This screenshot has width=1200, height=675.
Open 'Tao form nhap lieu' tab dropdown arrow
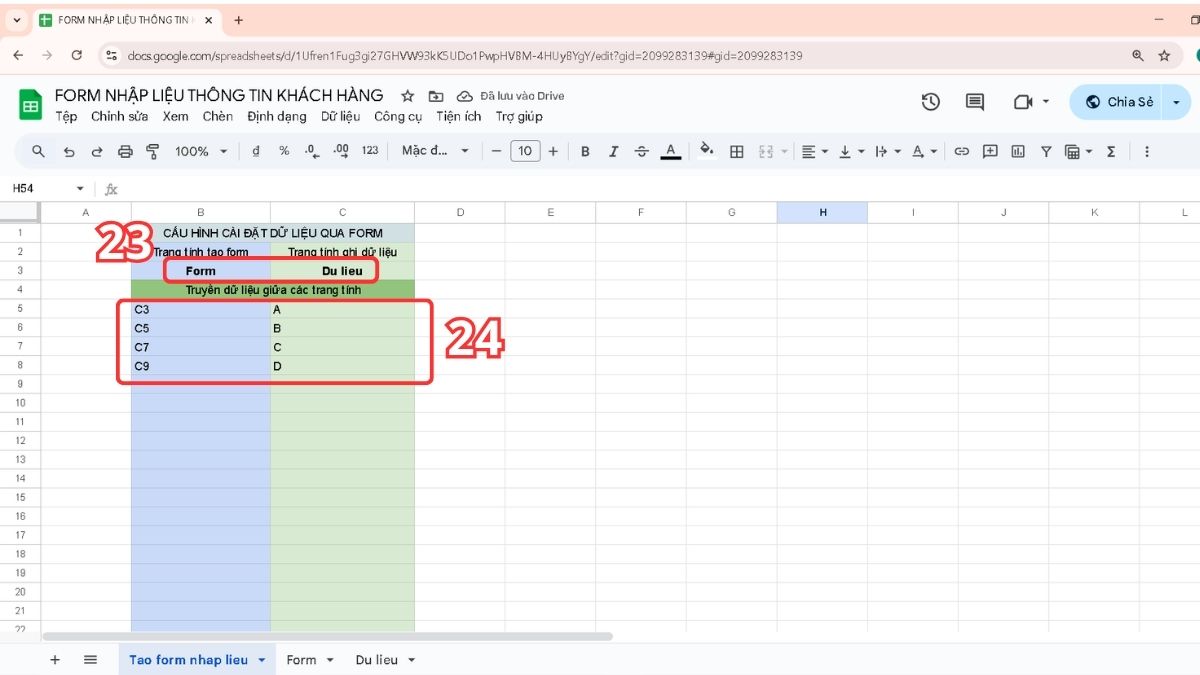coord(262,660)
